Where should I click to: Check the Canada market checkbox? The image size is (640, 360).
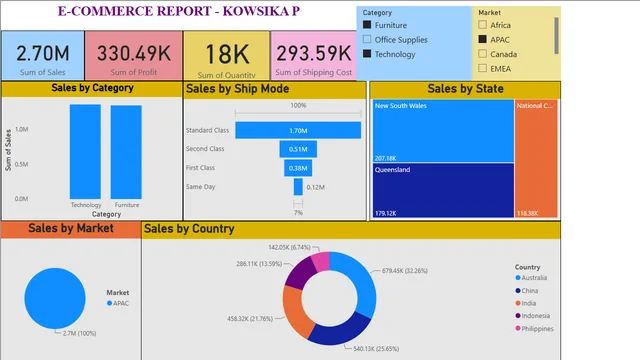pos(482,54)
